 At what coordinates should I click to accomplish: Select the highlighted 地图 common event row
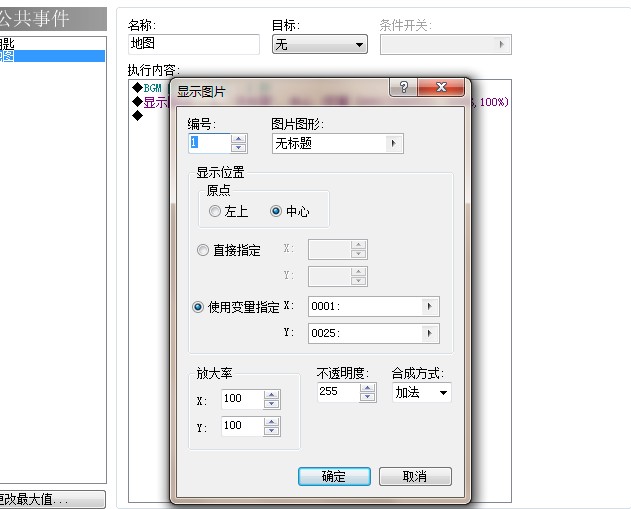click(52, 56)
